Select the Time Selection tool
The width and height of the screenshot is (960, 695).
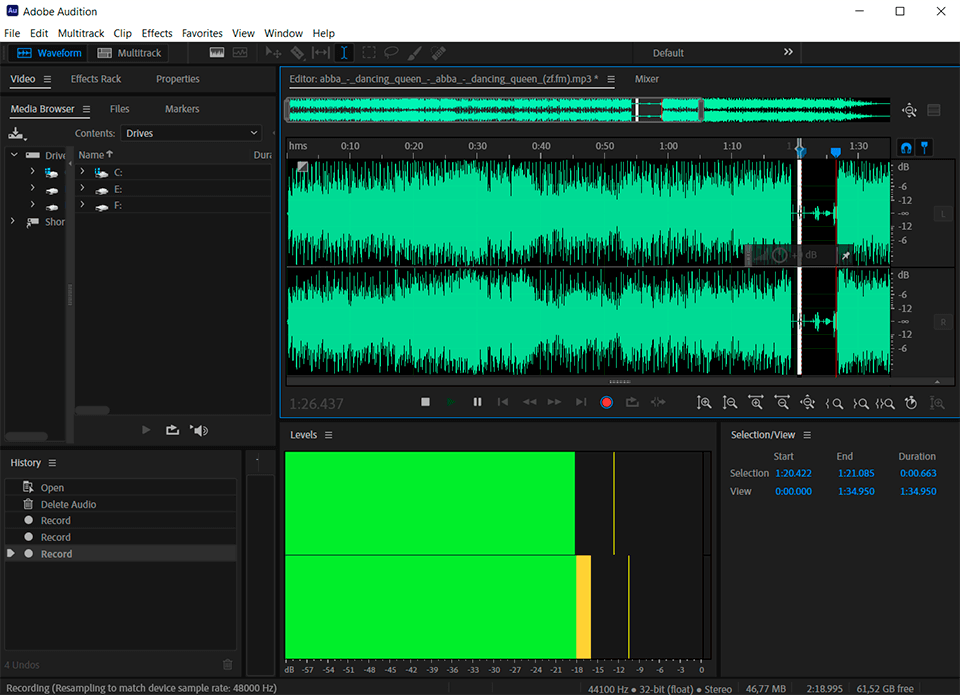343,53
